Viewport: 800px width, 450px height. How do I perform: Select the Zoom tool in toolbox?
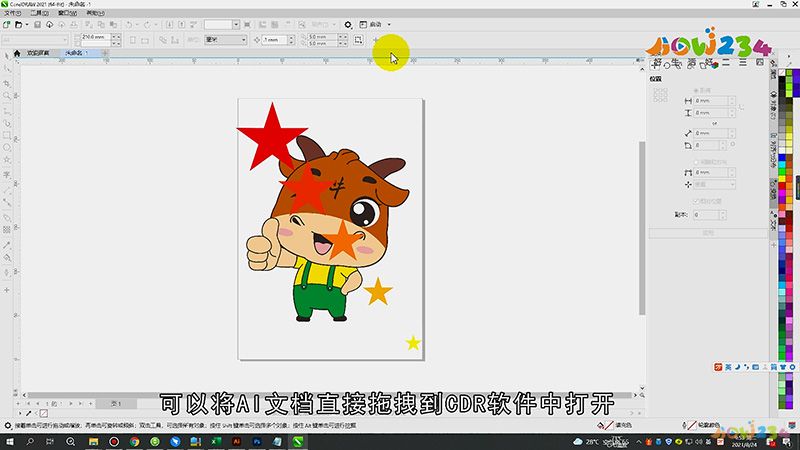7,95
